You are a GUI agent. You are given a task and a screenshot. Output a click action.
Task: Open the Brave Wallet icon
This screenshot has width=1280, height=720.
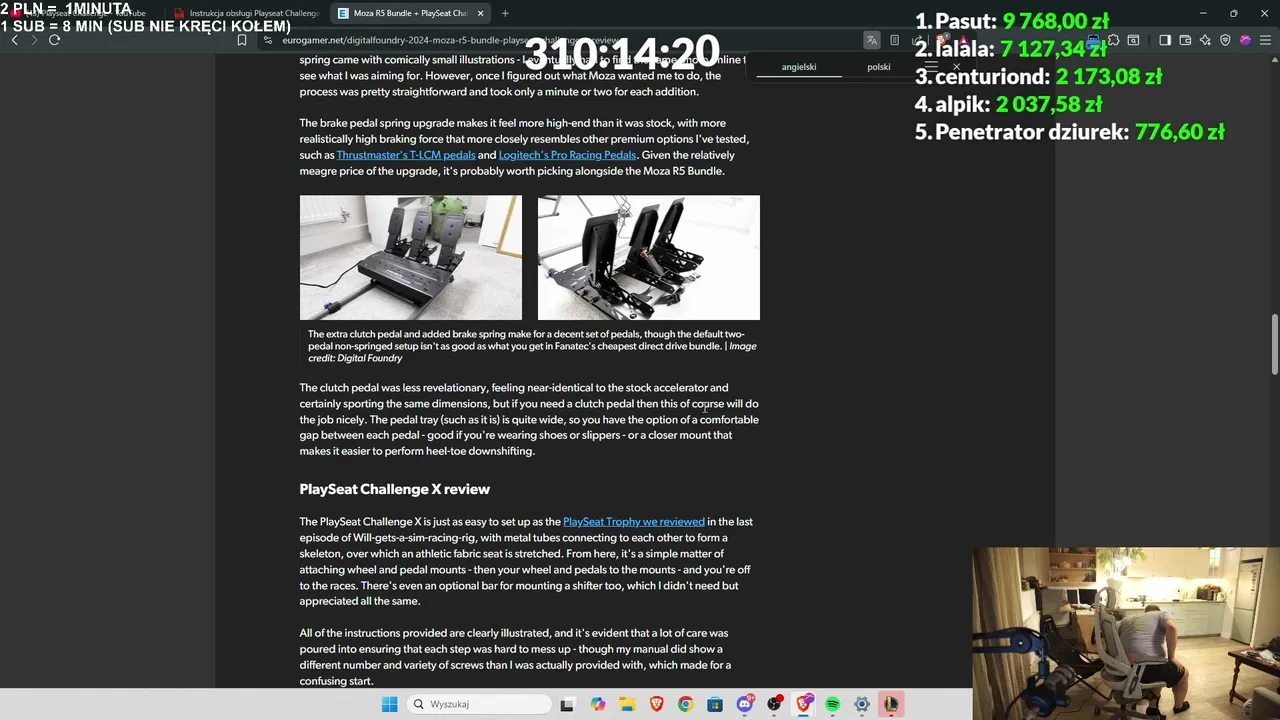pos(1185,40)
